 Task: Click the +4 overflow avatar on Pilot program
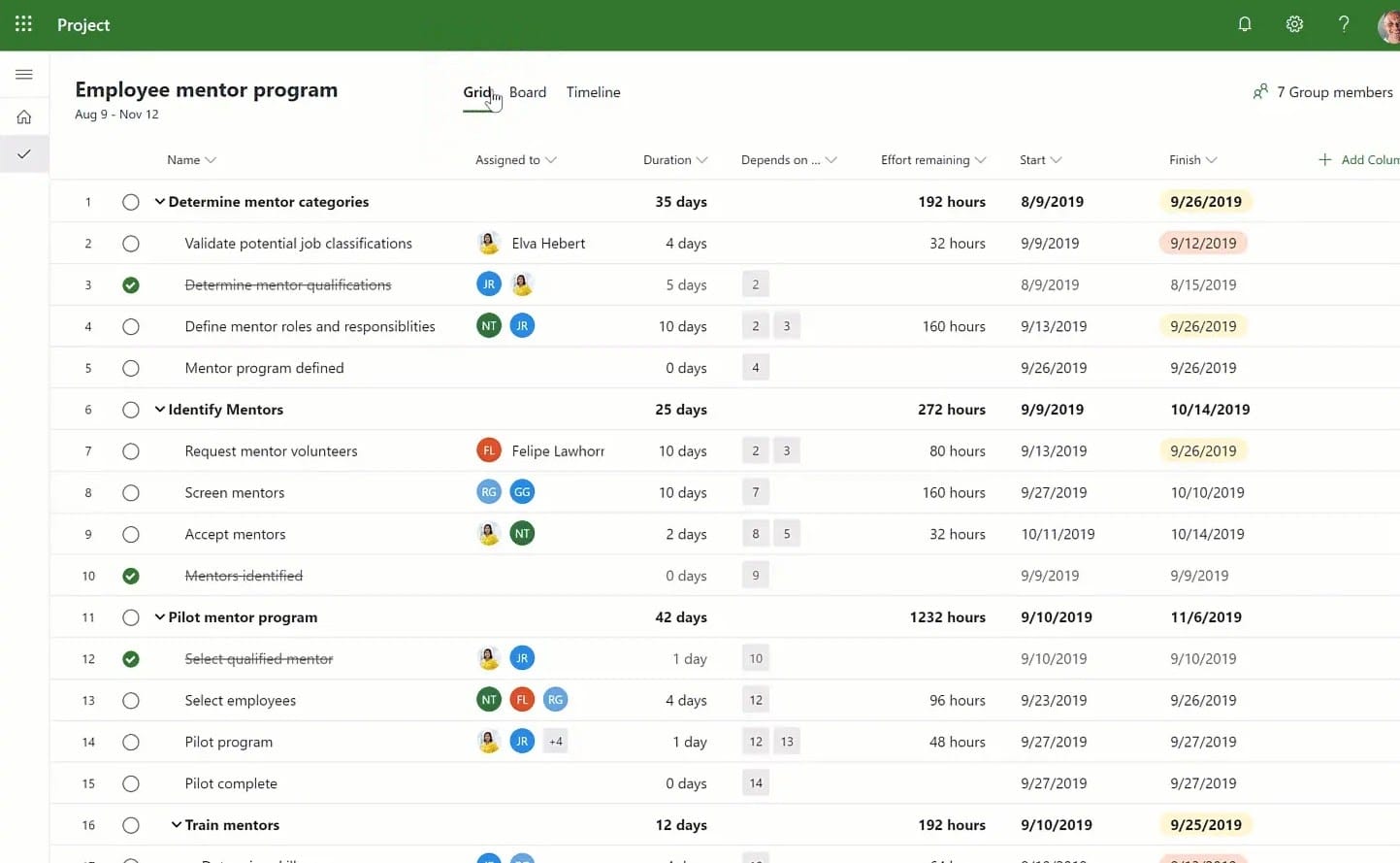(x=555, y=741)
